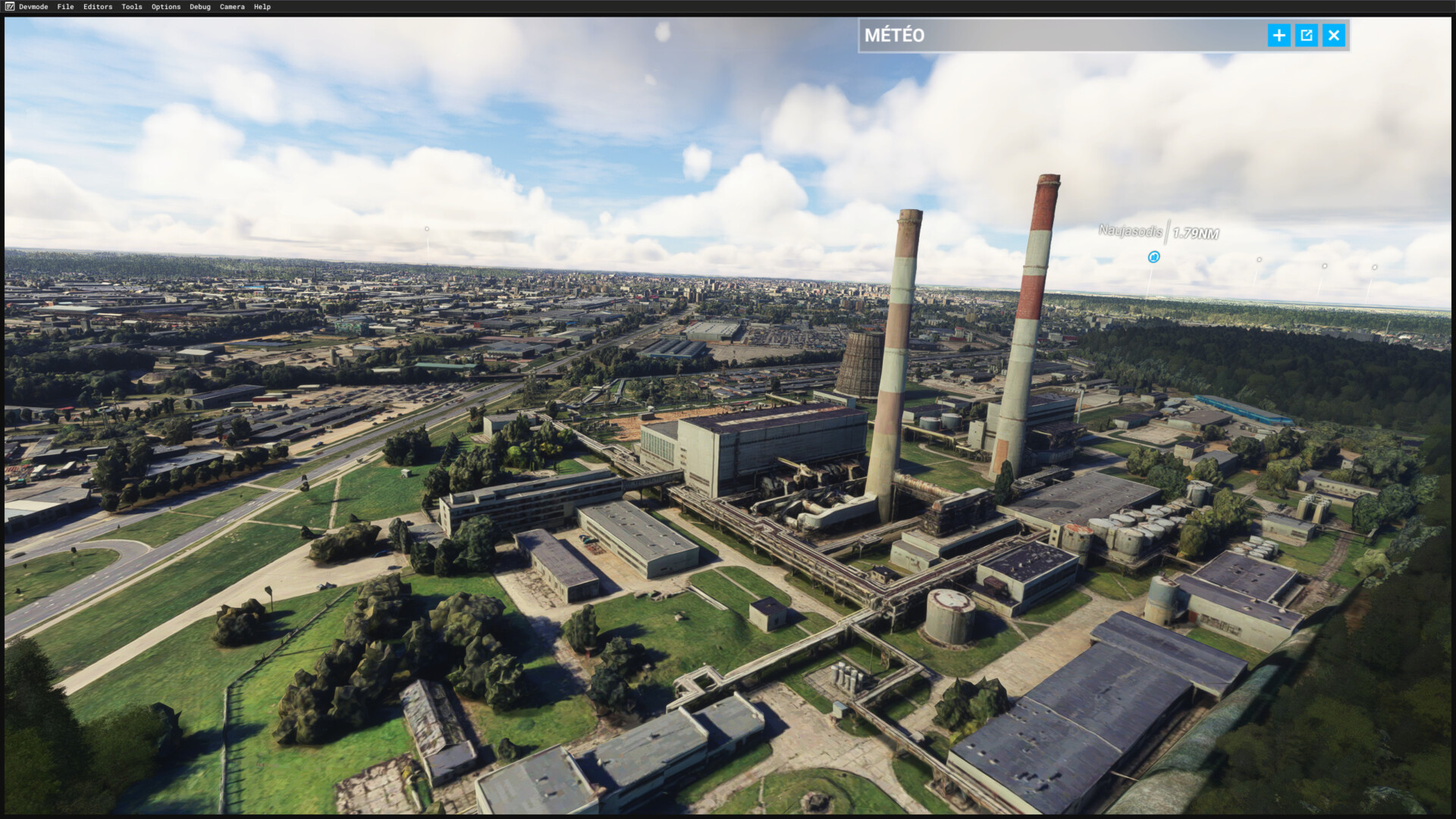This screenshot has width=1456, height=819.
Task: Click the middle of three right POI markers
Action: 1325,266
